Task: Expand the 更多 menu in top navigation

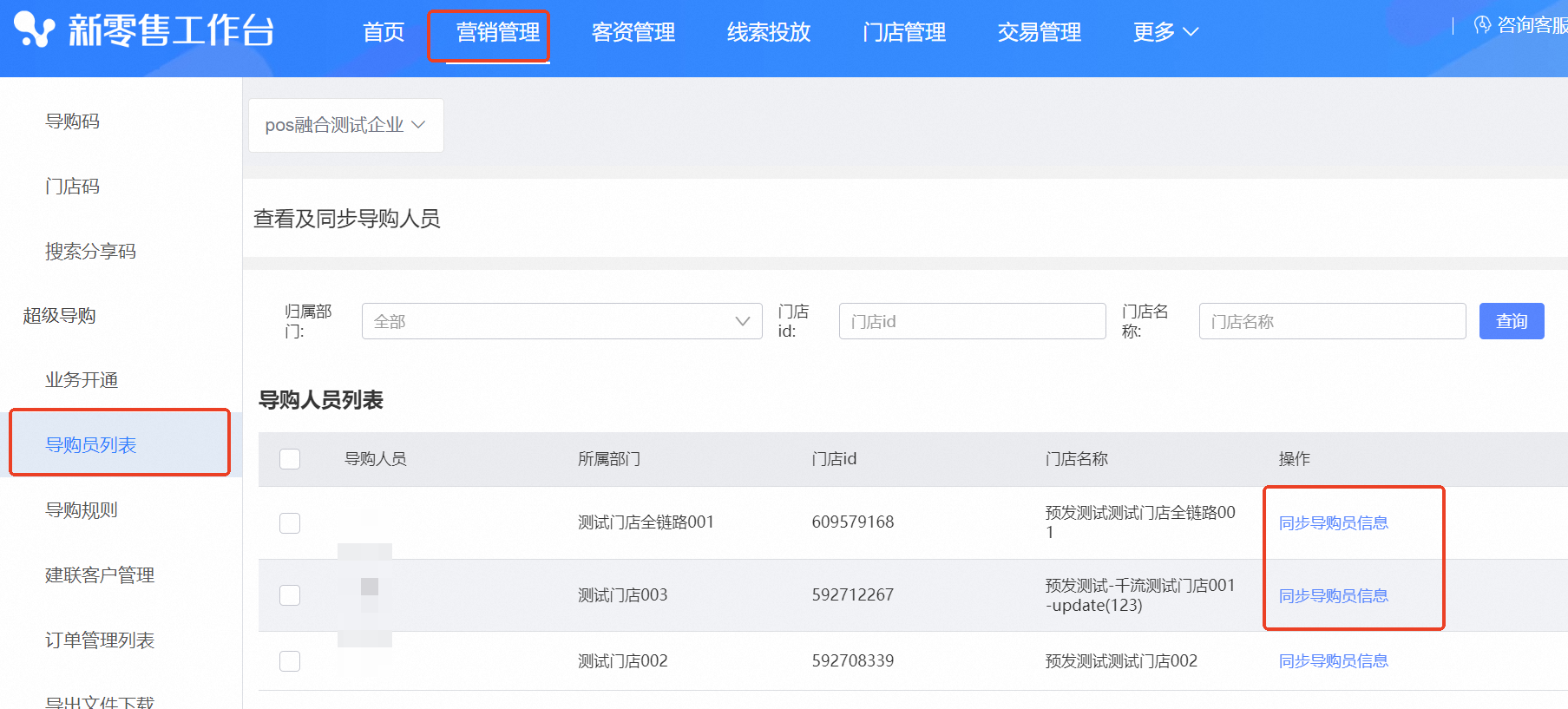Action: point(1165,32)
